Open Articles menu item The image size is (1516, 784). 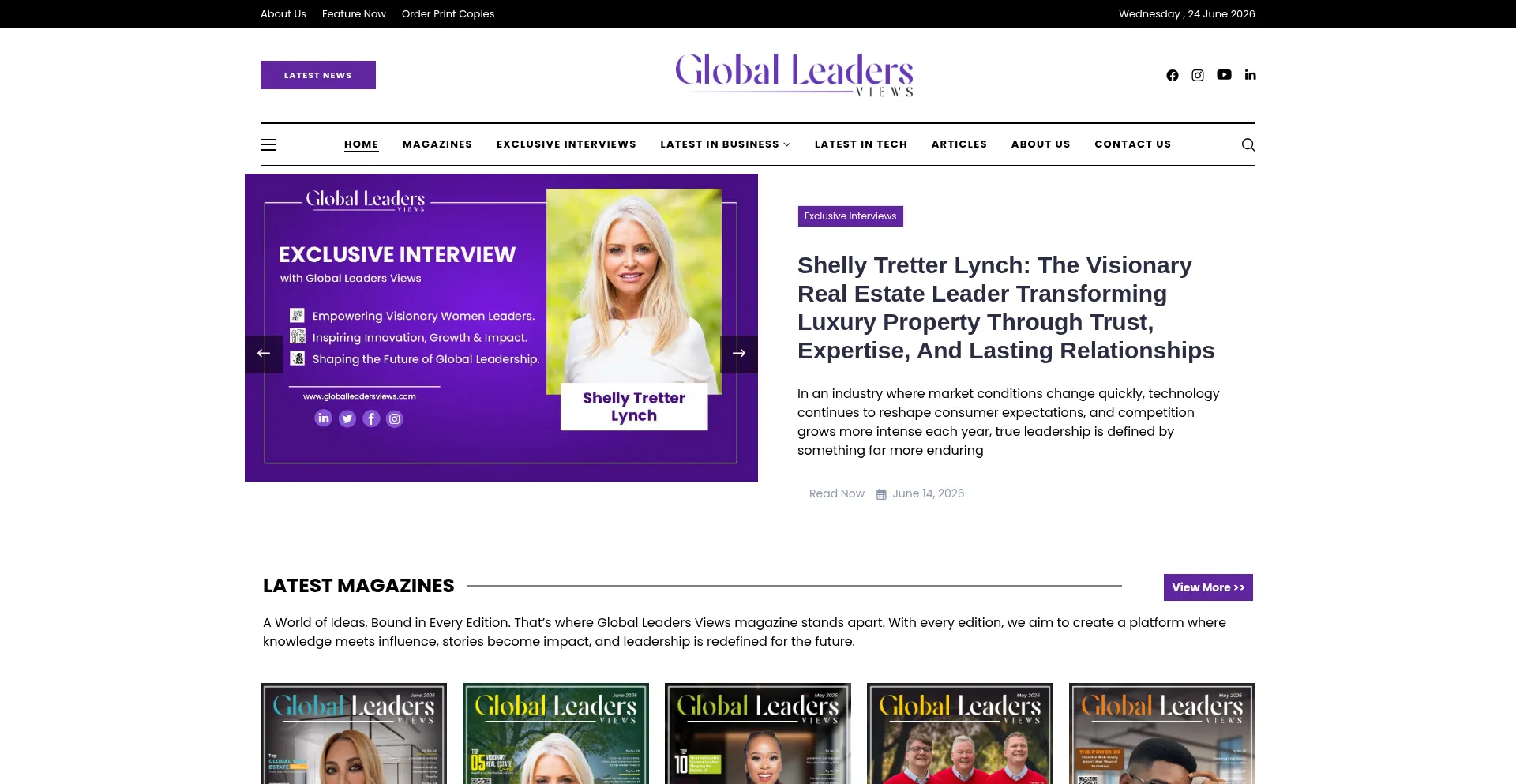959,144
